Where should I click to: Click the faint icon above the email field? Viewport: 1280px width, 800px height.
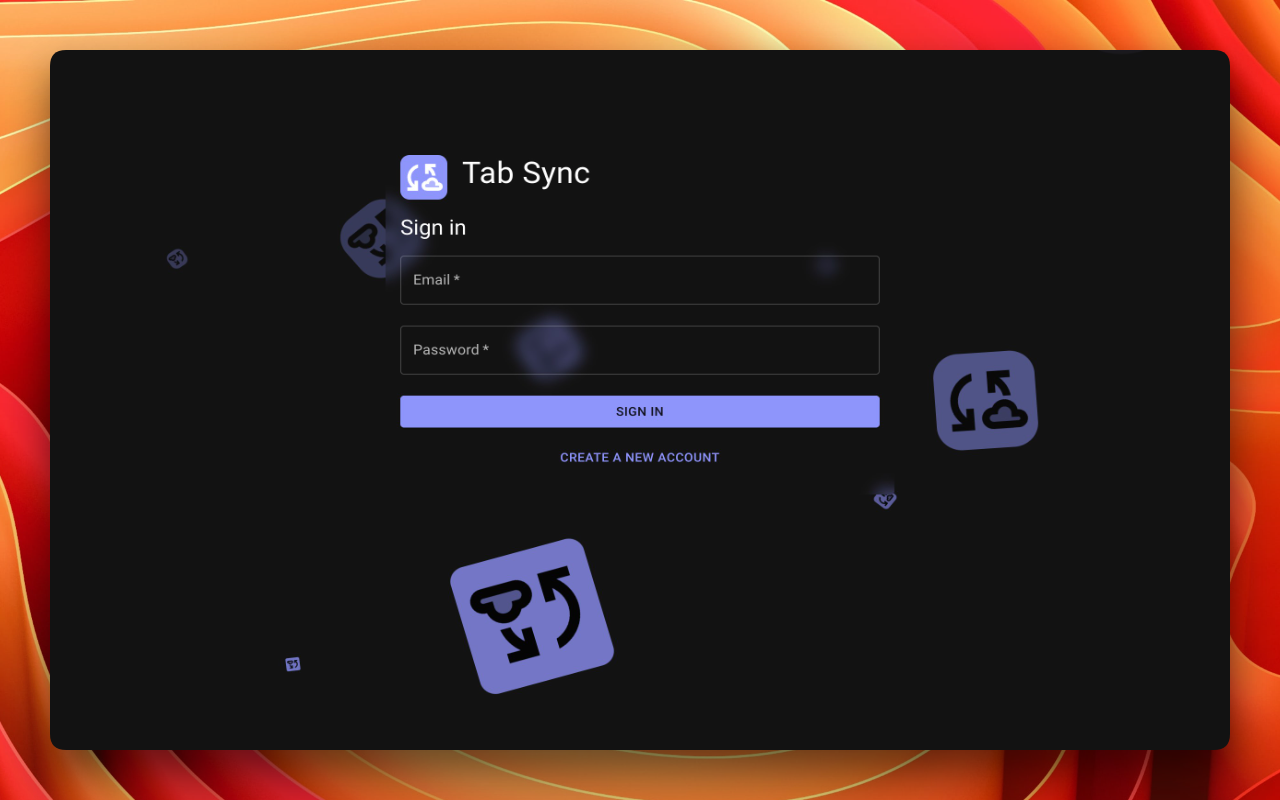pyautogui.click(x=824, y=263)
